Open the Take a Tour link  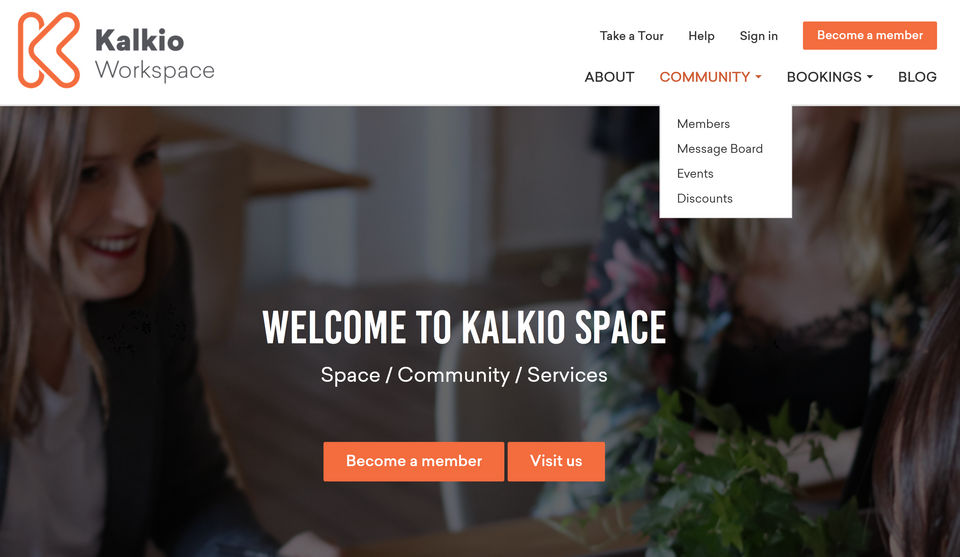pyautogui.click(x=631, y=36)
